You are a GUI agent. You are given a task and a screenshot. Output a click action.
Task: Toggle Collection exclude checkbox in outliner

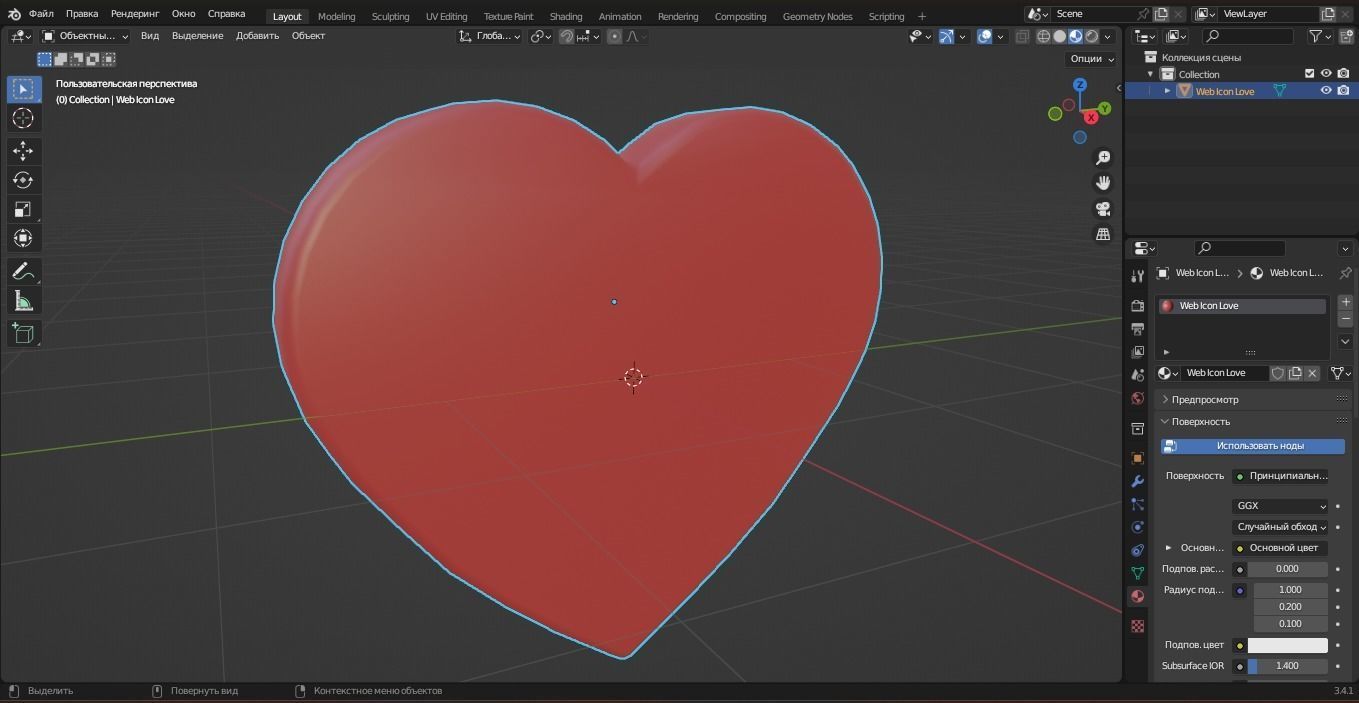(1309, 74)
